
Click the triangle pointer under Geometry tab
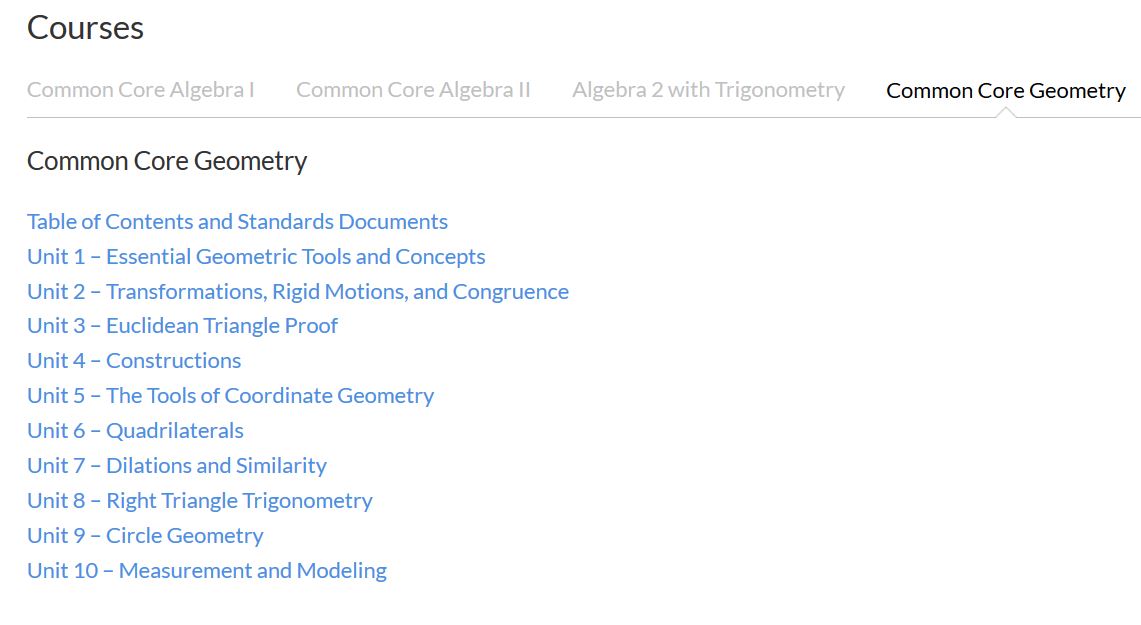pos(1006,112)
